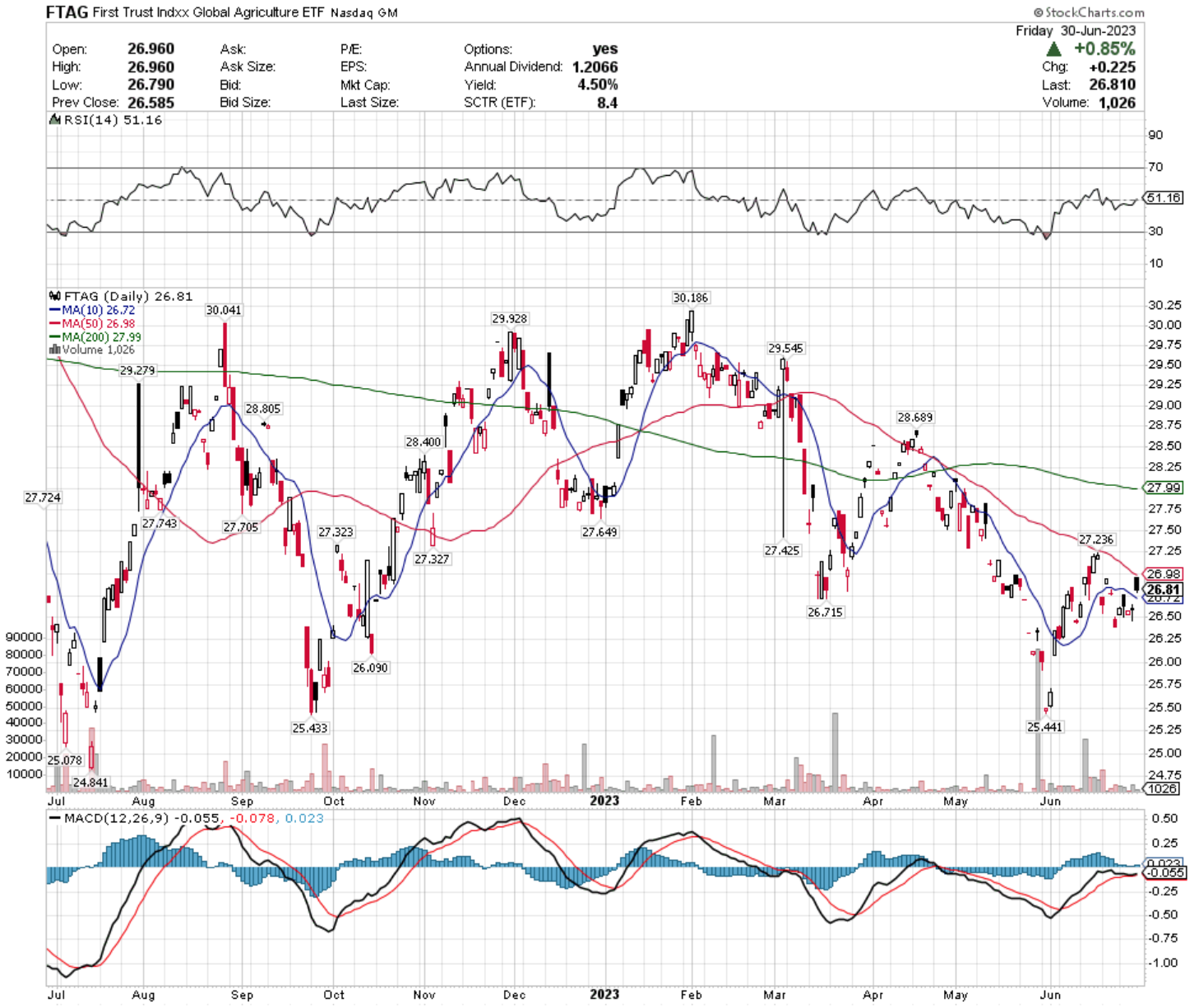The image size is (1199, 1008).
Task: Open the StockCharts.com attribution link
Action: click(1089, 12)
